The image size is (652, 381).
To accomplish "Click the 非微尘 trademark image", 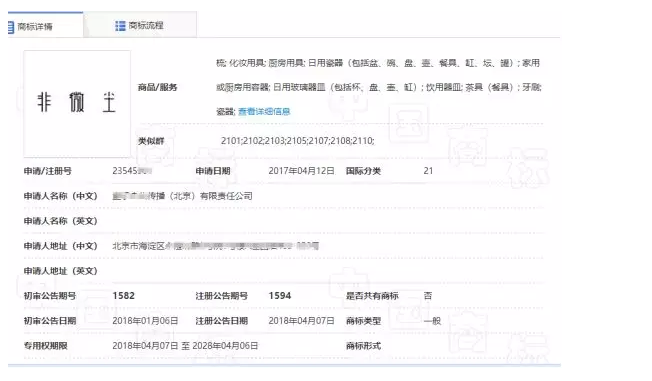I will click(x=77, y=104).
